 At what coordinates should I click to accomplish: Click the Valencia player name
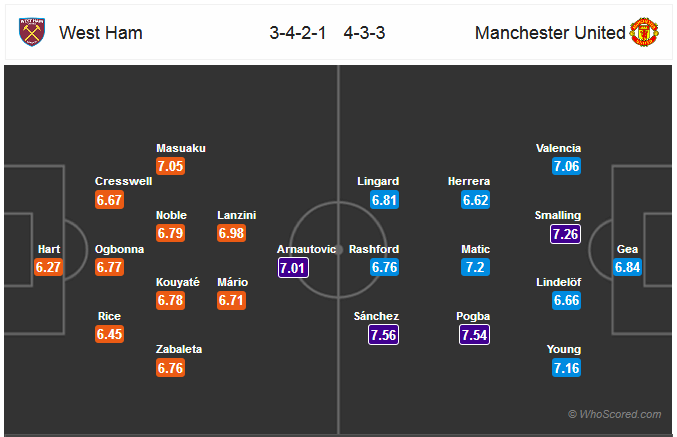tap(558, 148)
